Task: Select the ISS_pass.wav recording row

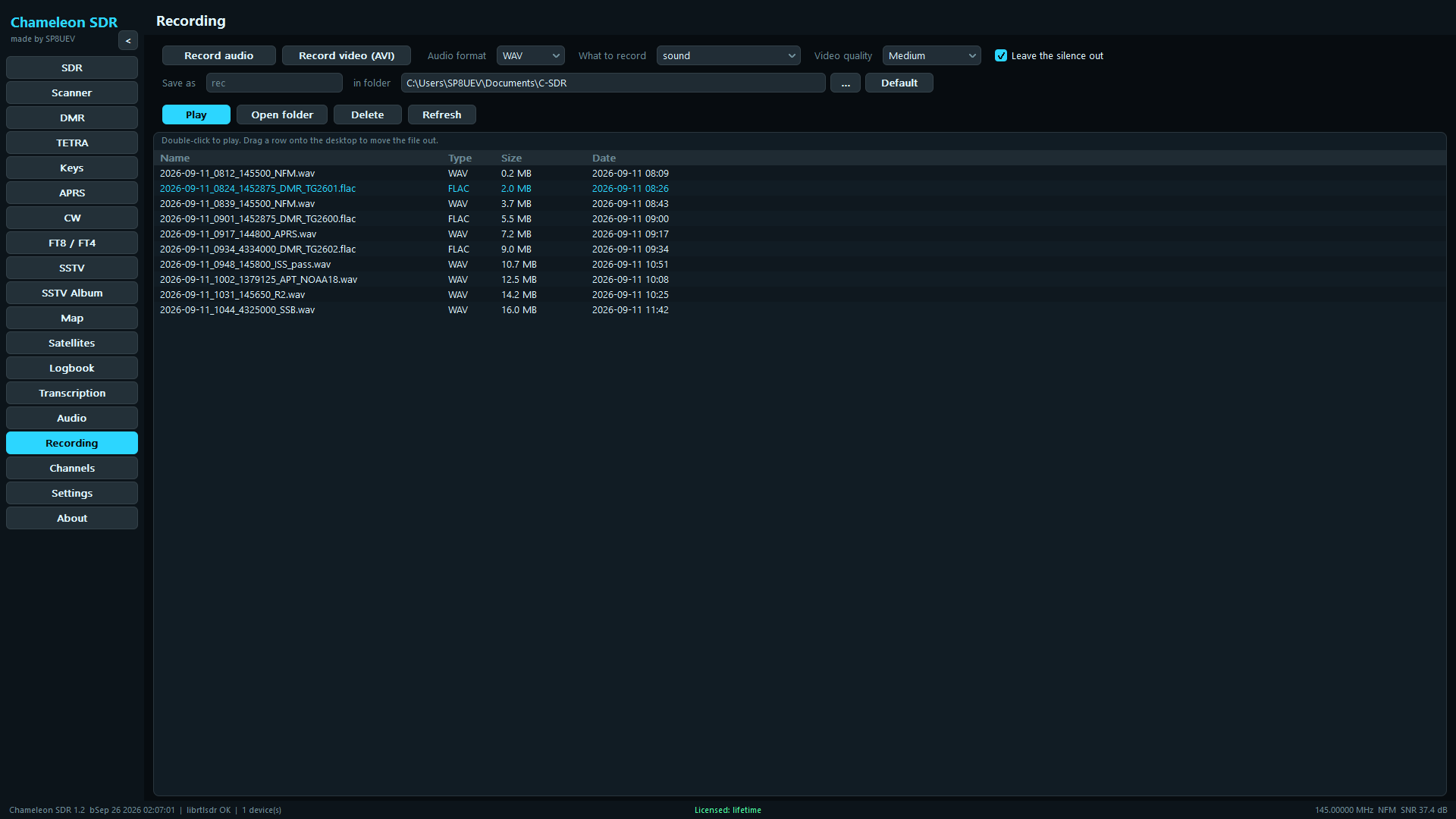Action: [x=800, y=265]
